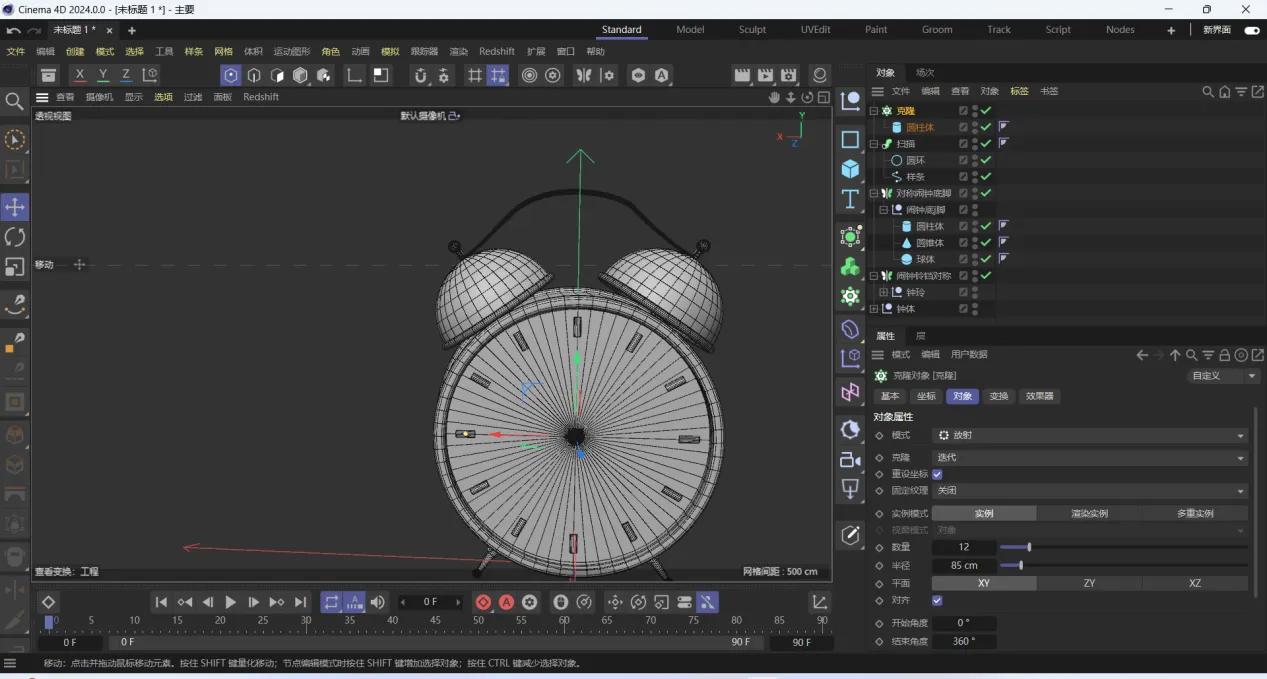
Task: Click the Record Active Objects keyframe button
Action: click(x=484, y=602)
